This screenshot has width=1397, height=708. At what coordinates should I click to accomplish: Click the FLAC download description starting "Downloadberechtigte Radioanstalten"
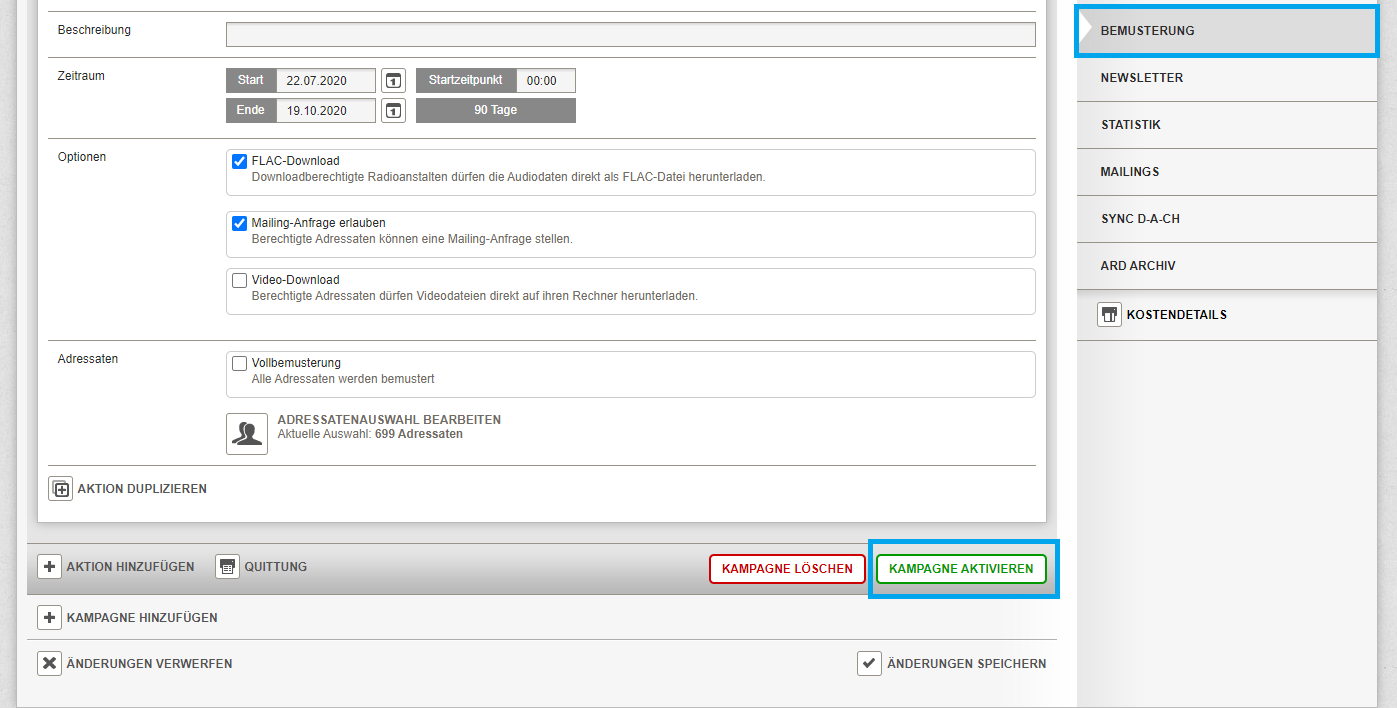click(508, 177)
